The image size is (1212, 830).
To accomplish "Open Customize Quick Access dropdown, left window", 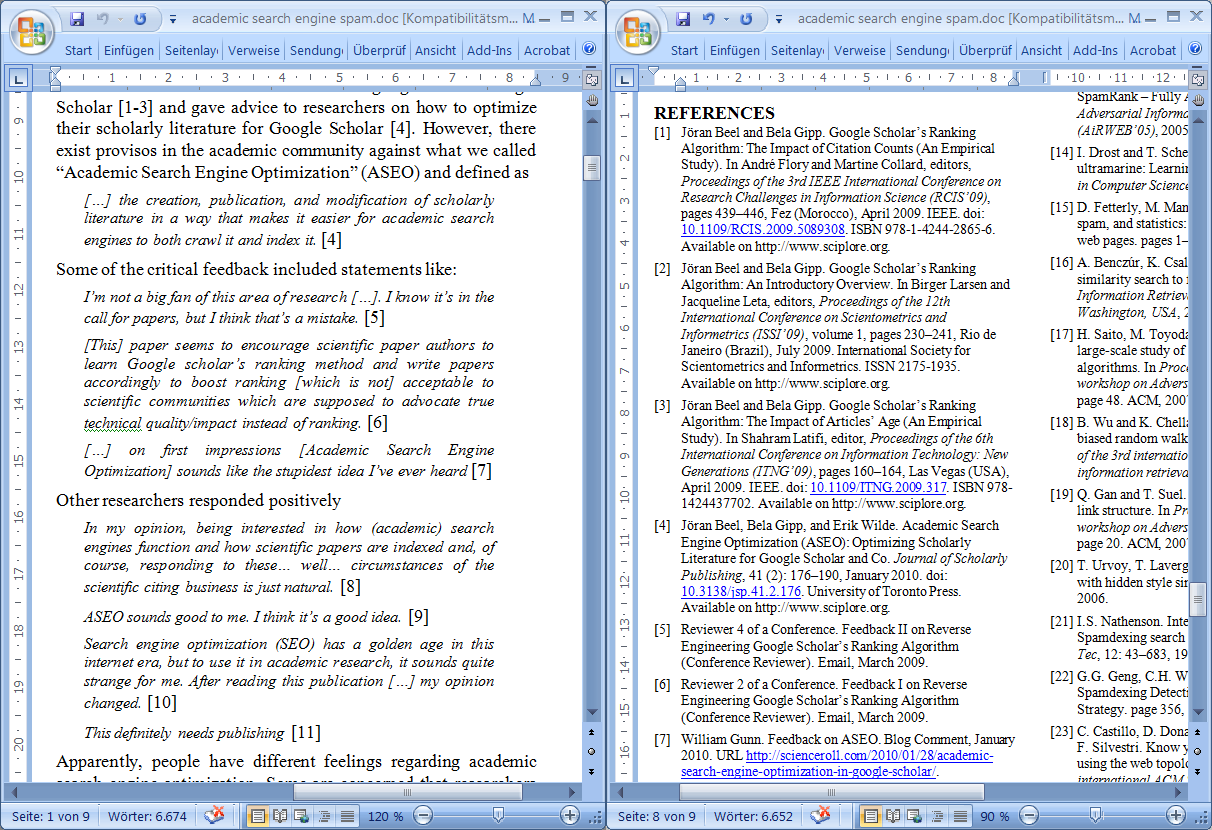I will (x=172, y=19).
